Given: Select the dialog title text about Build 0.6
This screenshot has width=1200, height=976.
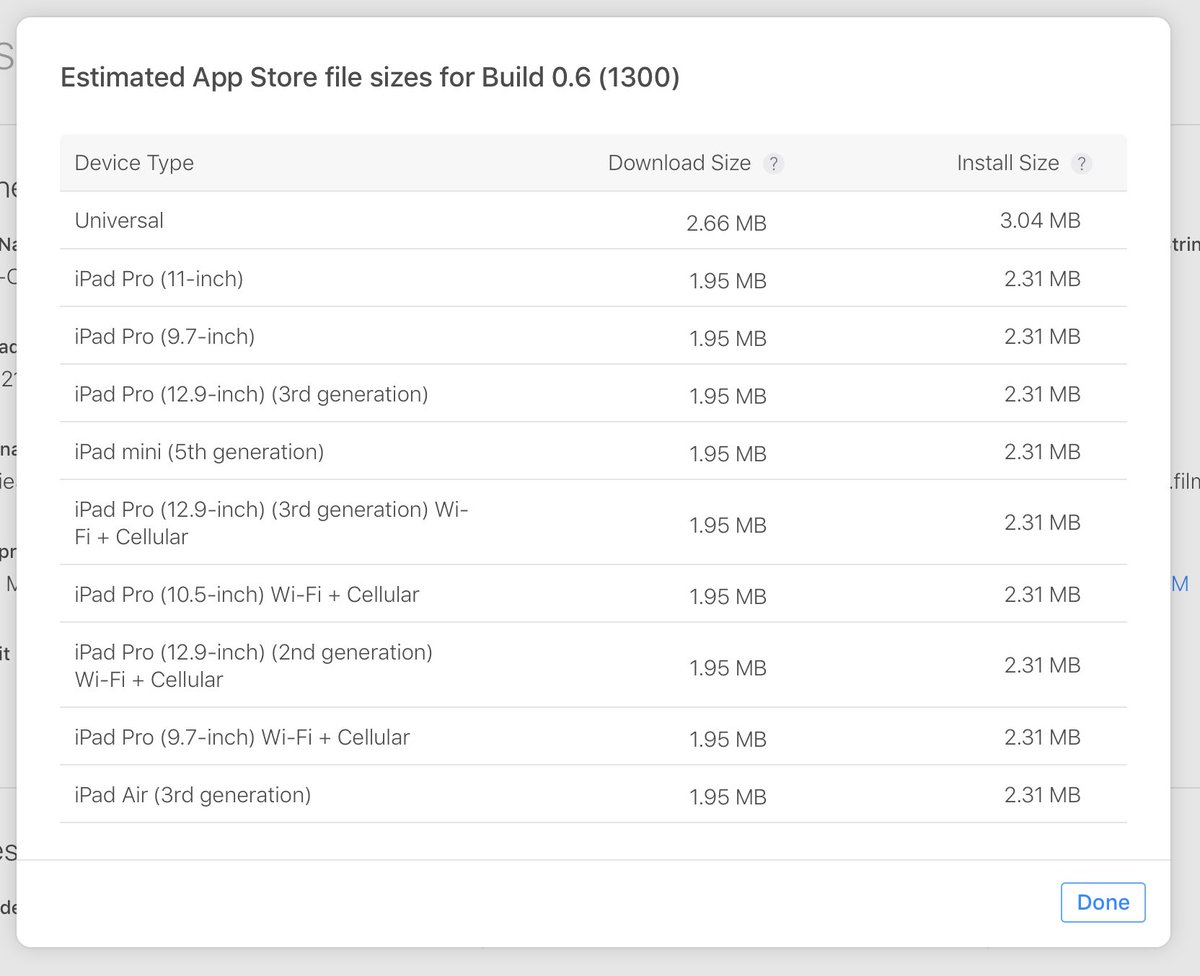Looking at the screenshot, I should click(x=370, y=78).
